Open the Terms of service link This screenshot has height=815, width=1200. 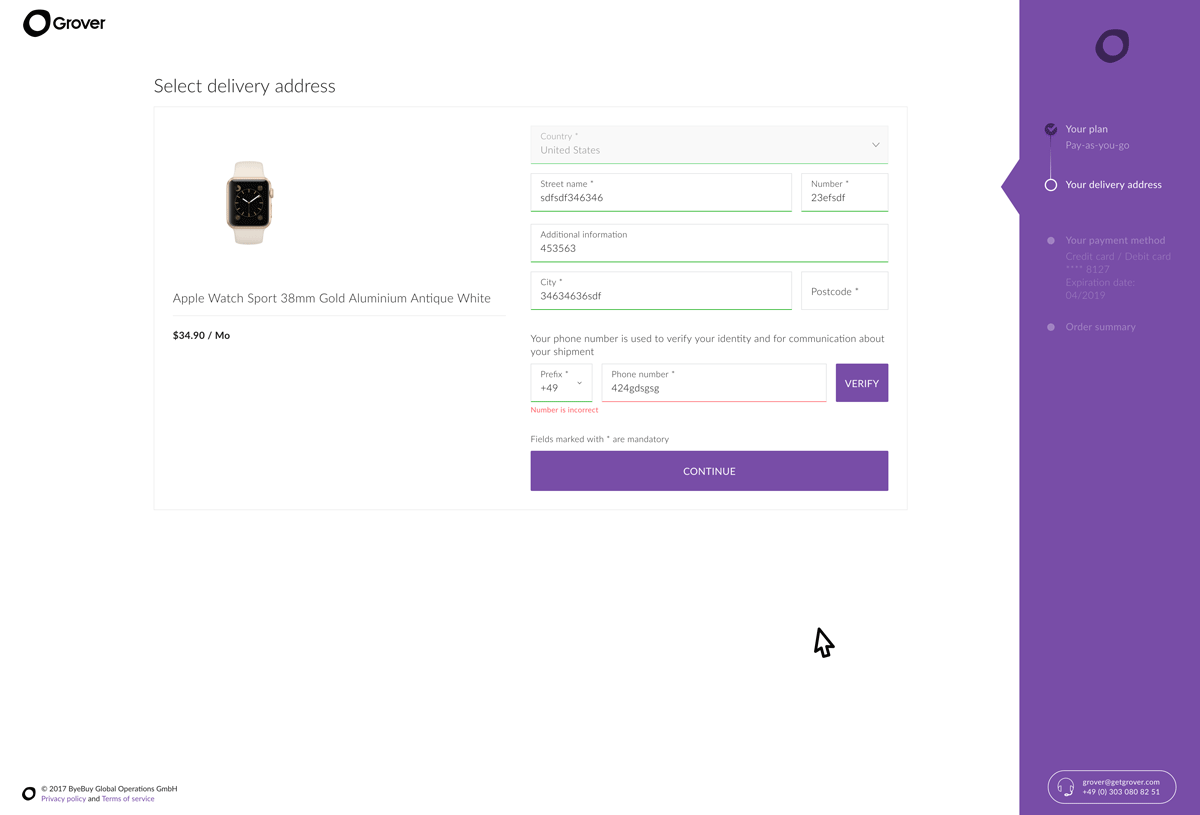128,799
